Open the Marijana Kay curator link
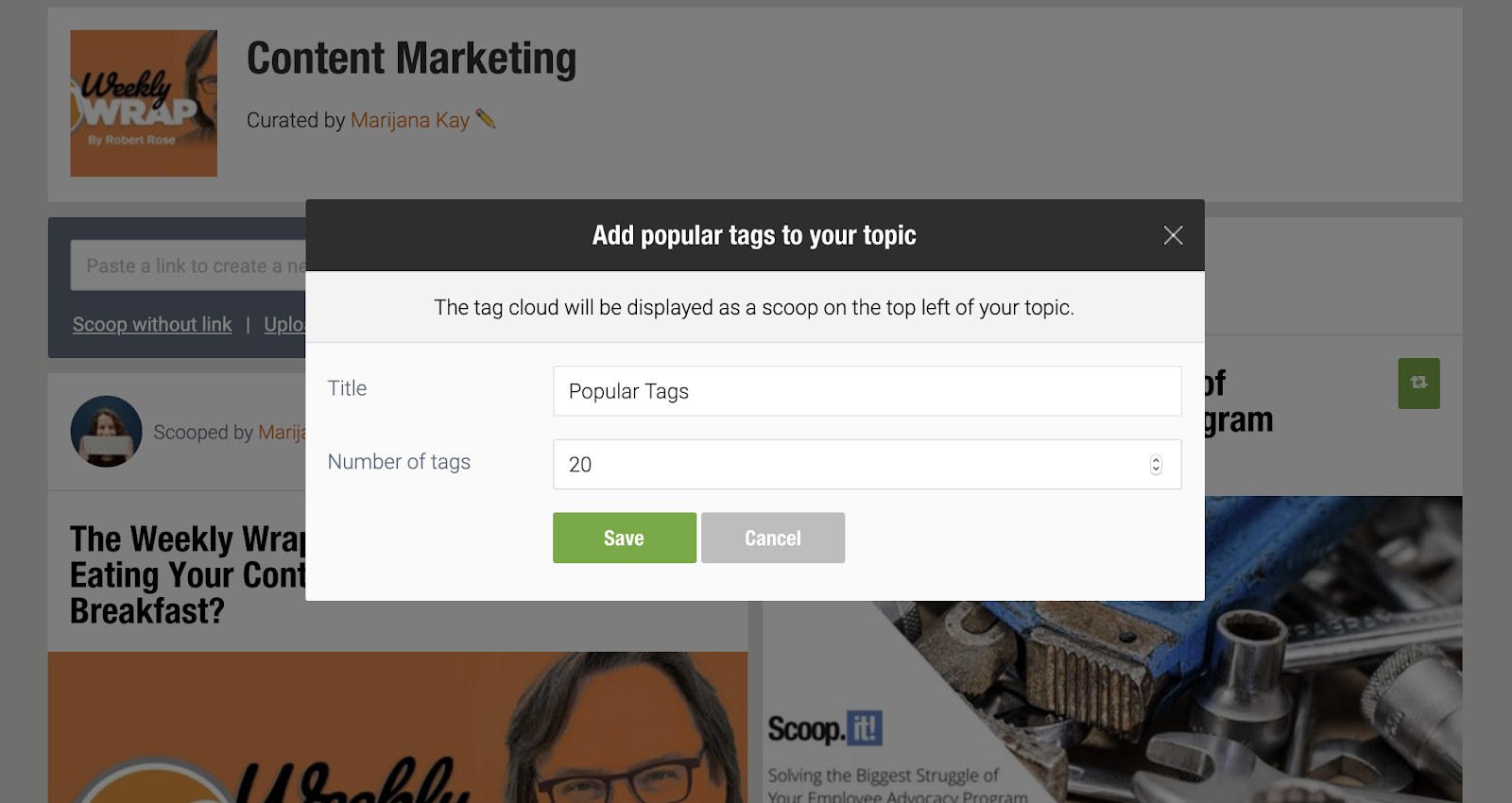This screenshot has width=1512, height=803. (410, 120)
